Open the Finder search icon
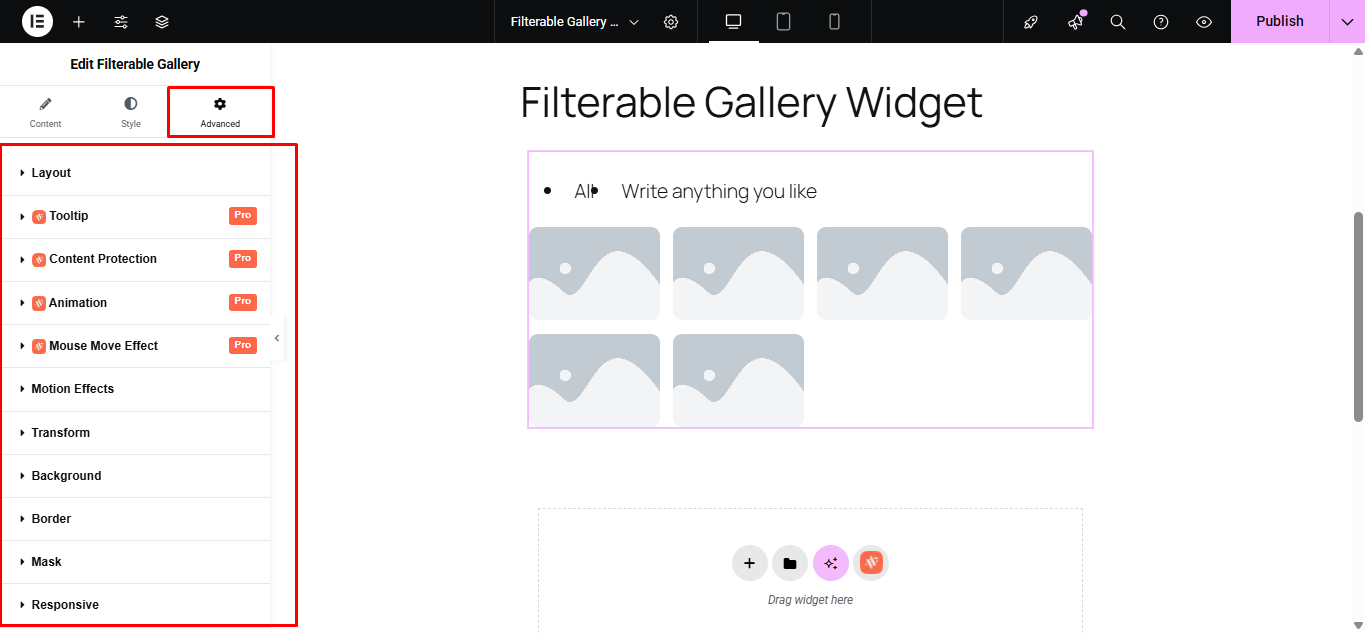 [x=1118, y=21]
